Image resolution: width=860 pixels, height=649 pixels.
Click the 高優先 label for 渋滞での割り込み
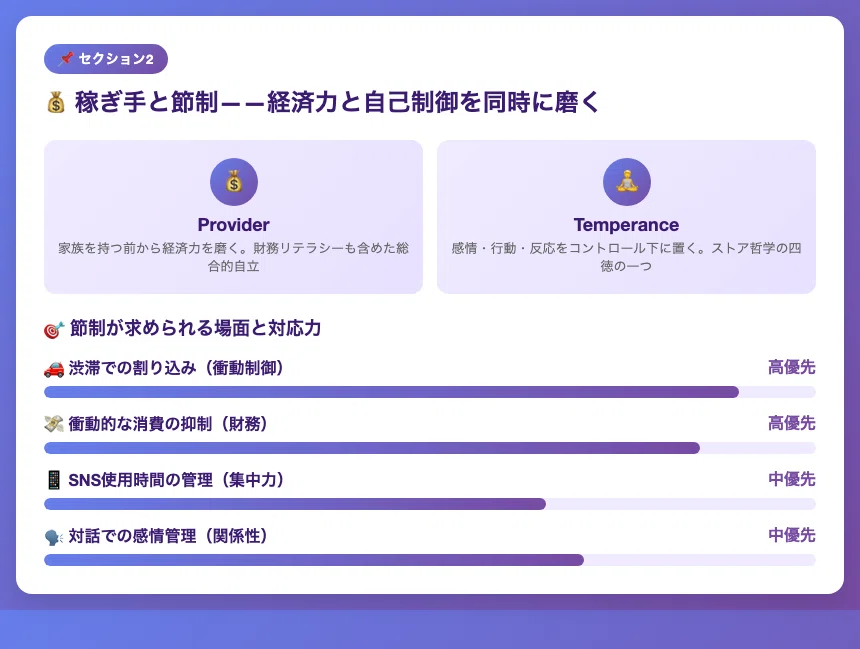tap(791, 367)
